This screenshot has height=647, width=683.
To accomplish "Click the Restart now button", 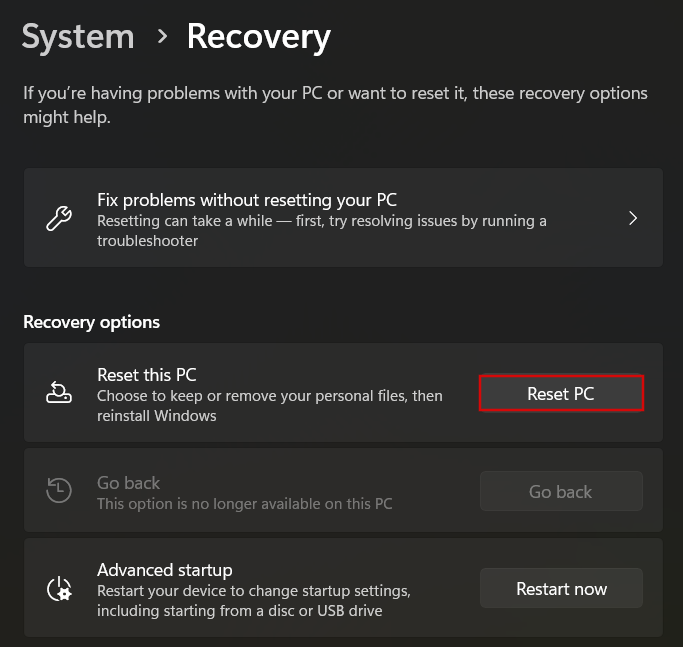I will [561, 589].
